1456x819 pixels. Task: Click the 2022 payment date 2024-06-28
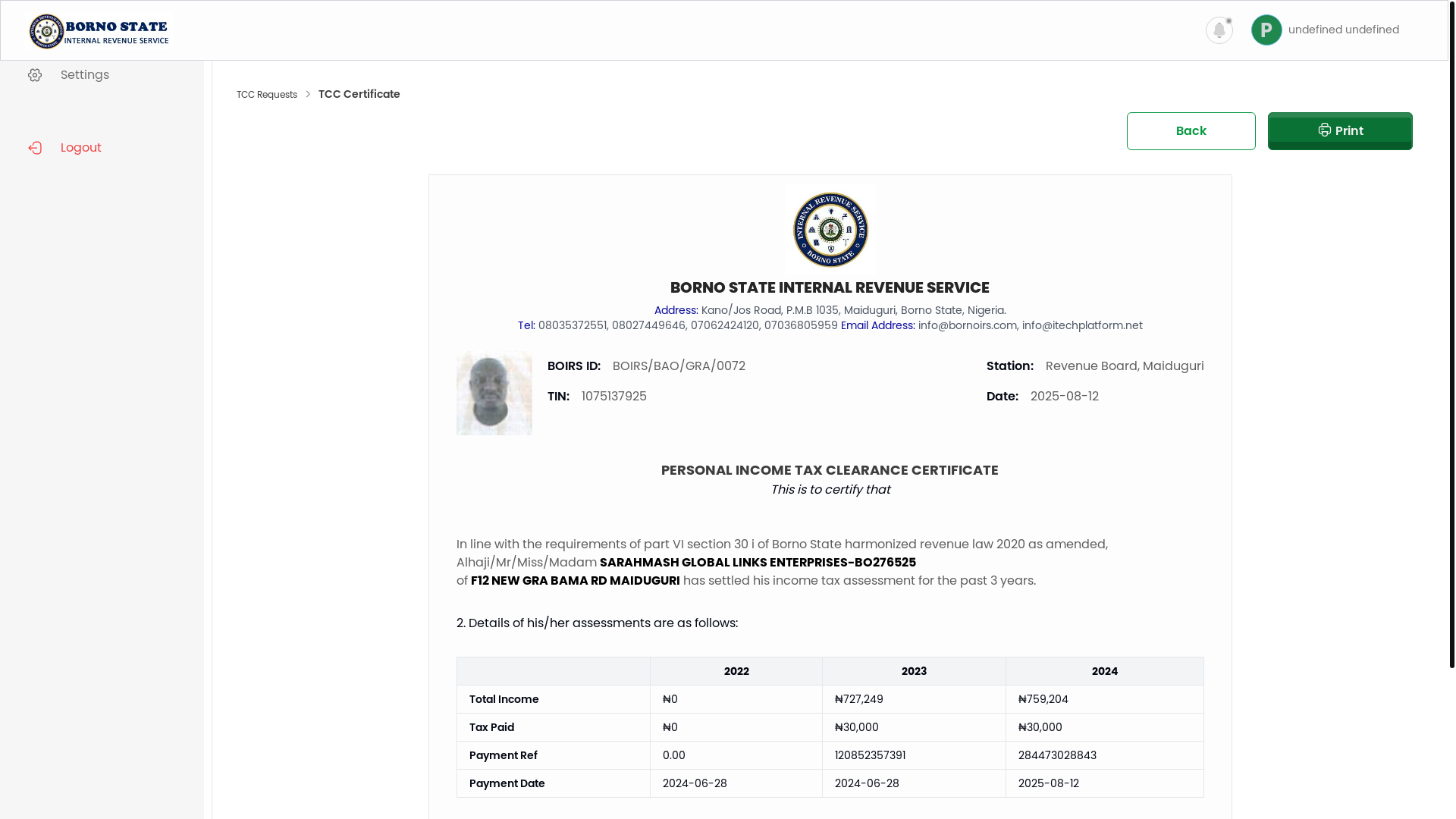click(x=695, y=783)
